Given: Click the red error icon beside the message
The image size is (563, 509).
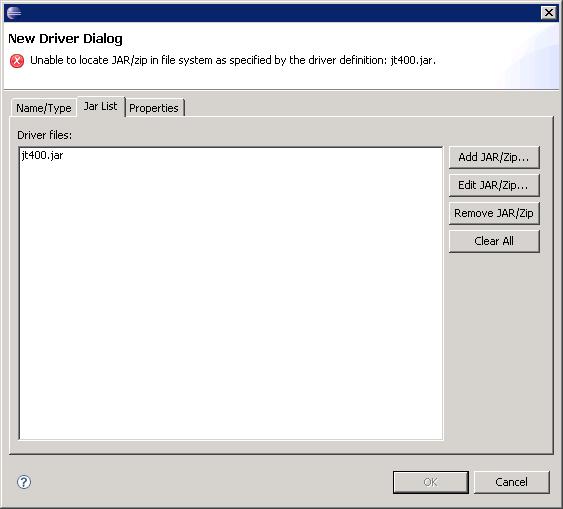Looking at the screenshot, I should coord(17,61).
